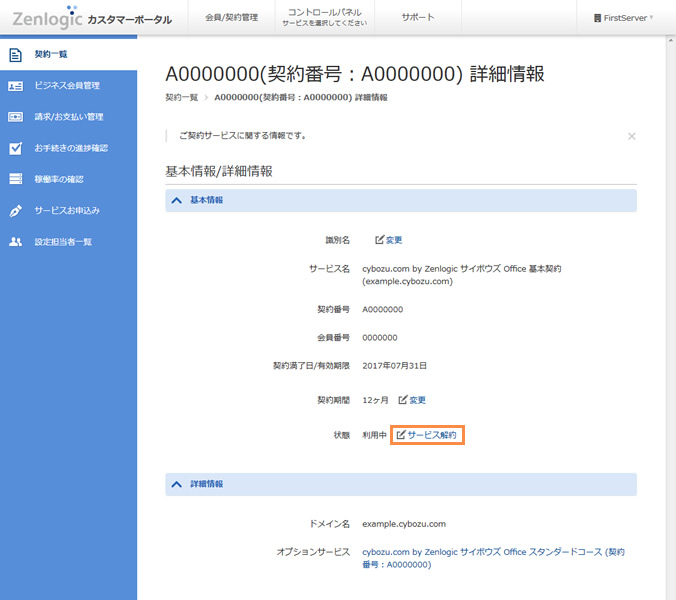Click the サービスお申込み pen icon
676x600 pixels.
15,211
